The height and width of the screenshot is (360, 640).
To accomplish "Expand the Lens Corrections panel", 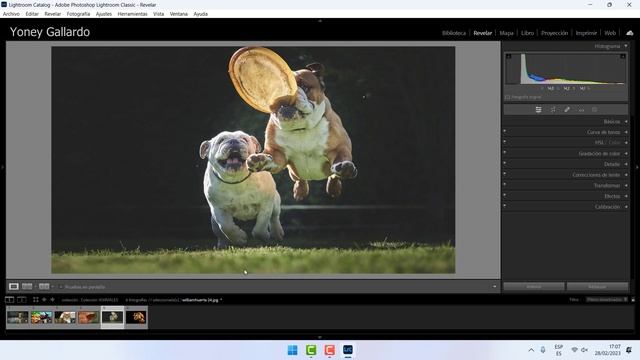I will point(626,175).
